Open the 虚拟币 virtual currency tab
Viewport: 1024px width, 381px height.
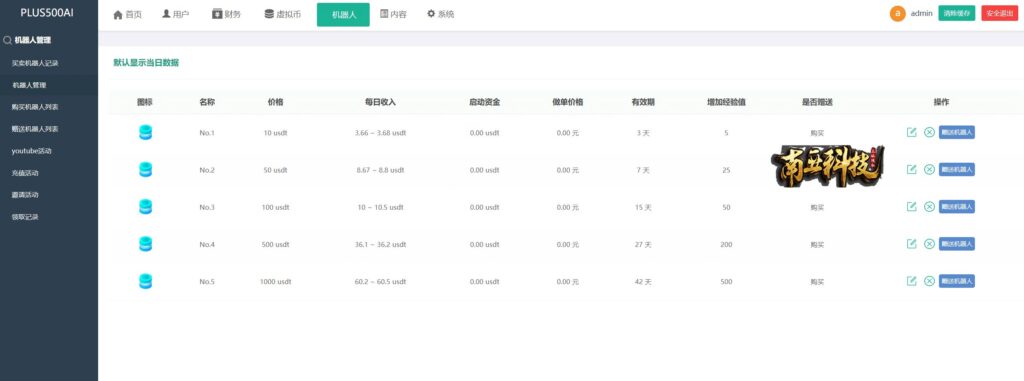283,14
